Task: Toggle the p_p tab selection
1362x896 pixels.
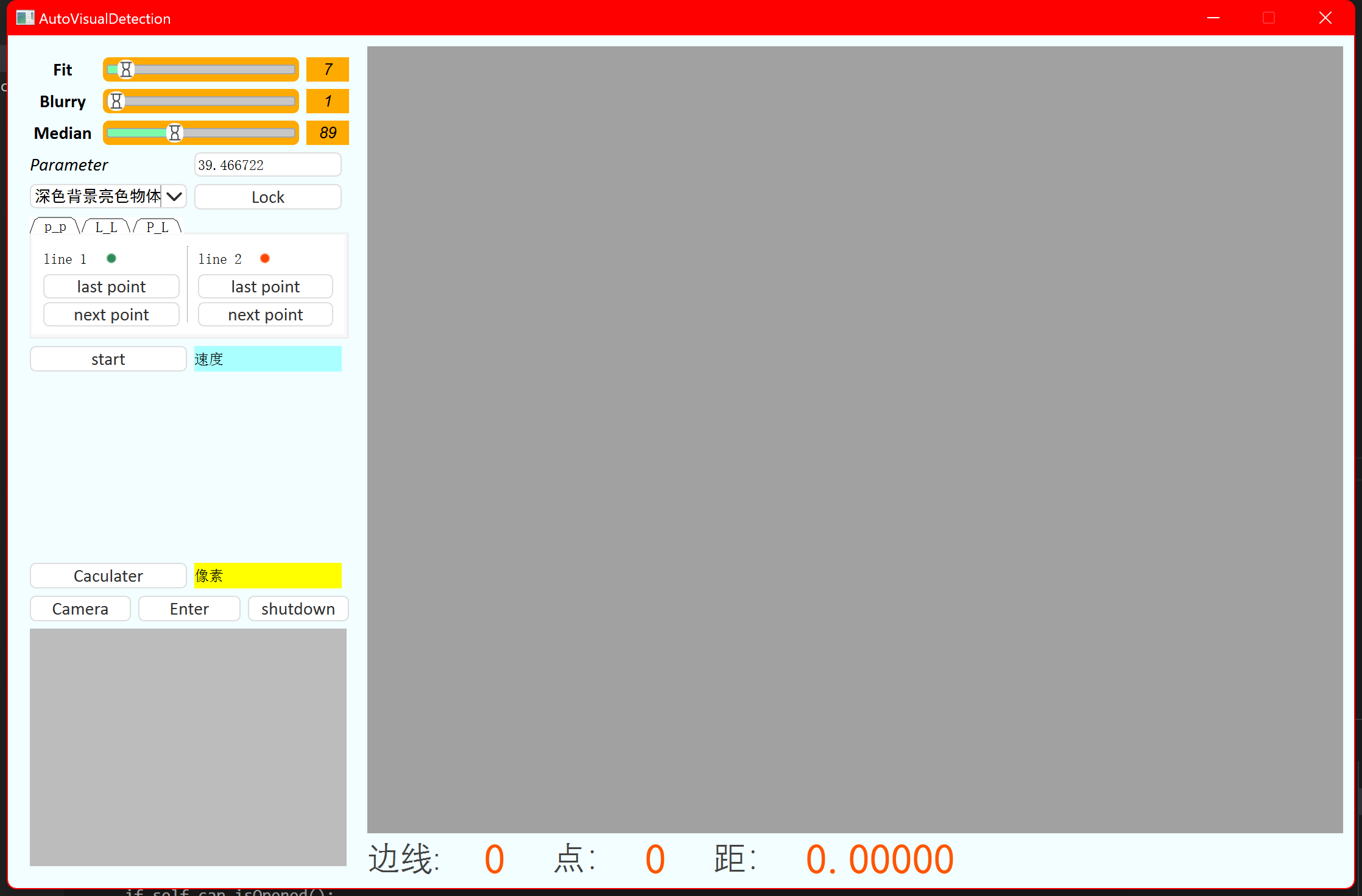Action: pos(54,227)
